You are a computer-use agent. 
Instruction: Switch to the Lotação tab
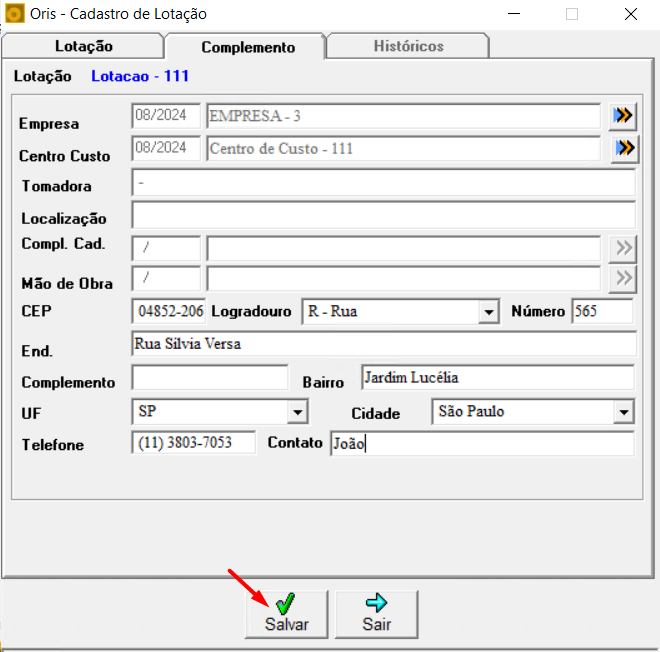coord(83,46)
